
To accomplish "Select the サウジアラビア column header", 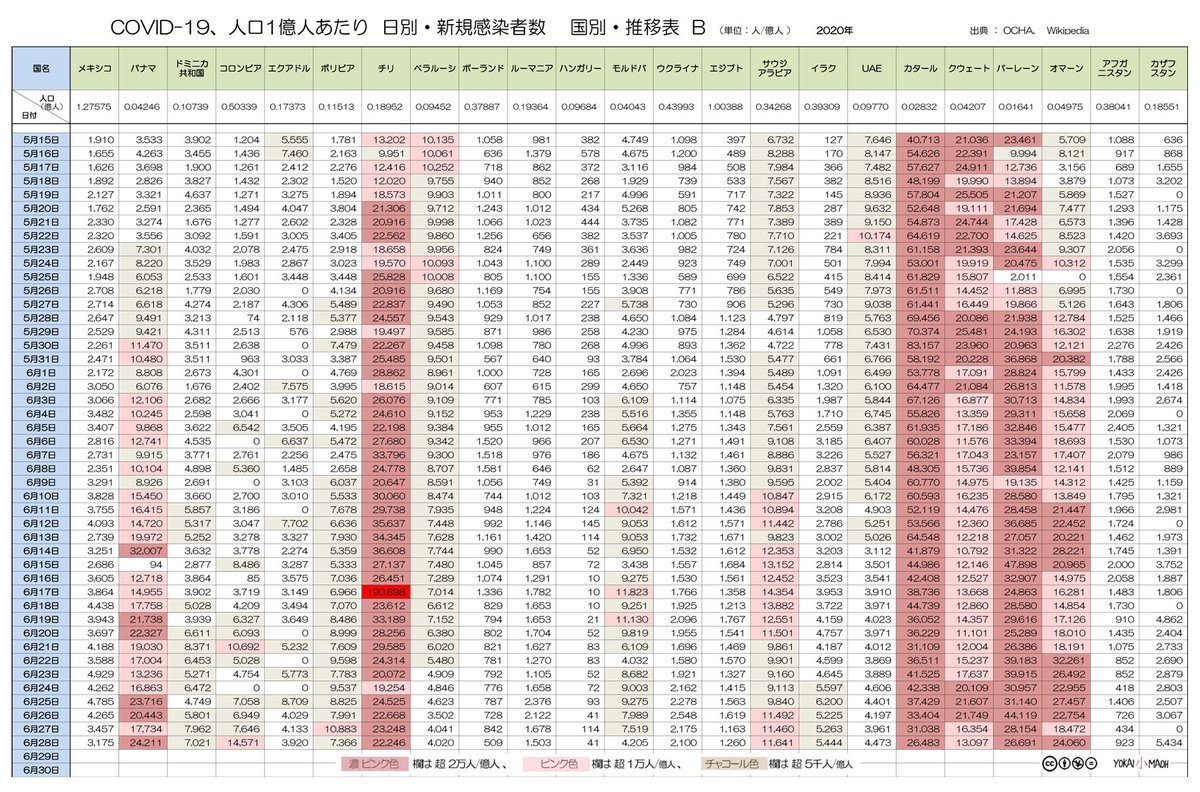I will 773,68.
